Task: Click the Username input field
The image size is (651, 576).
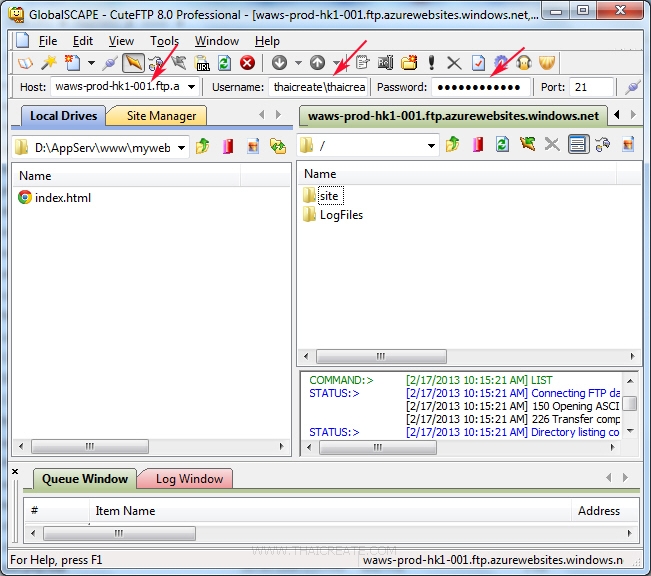Action: 318,87
